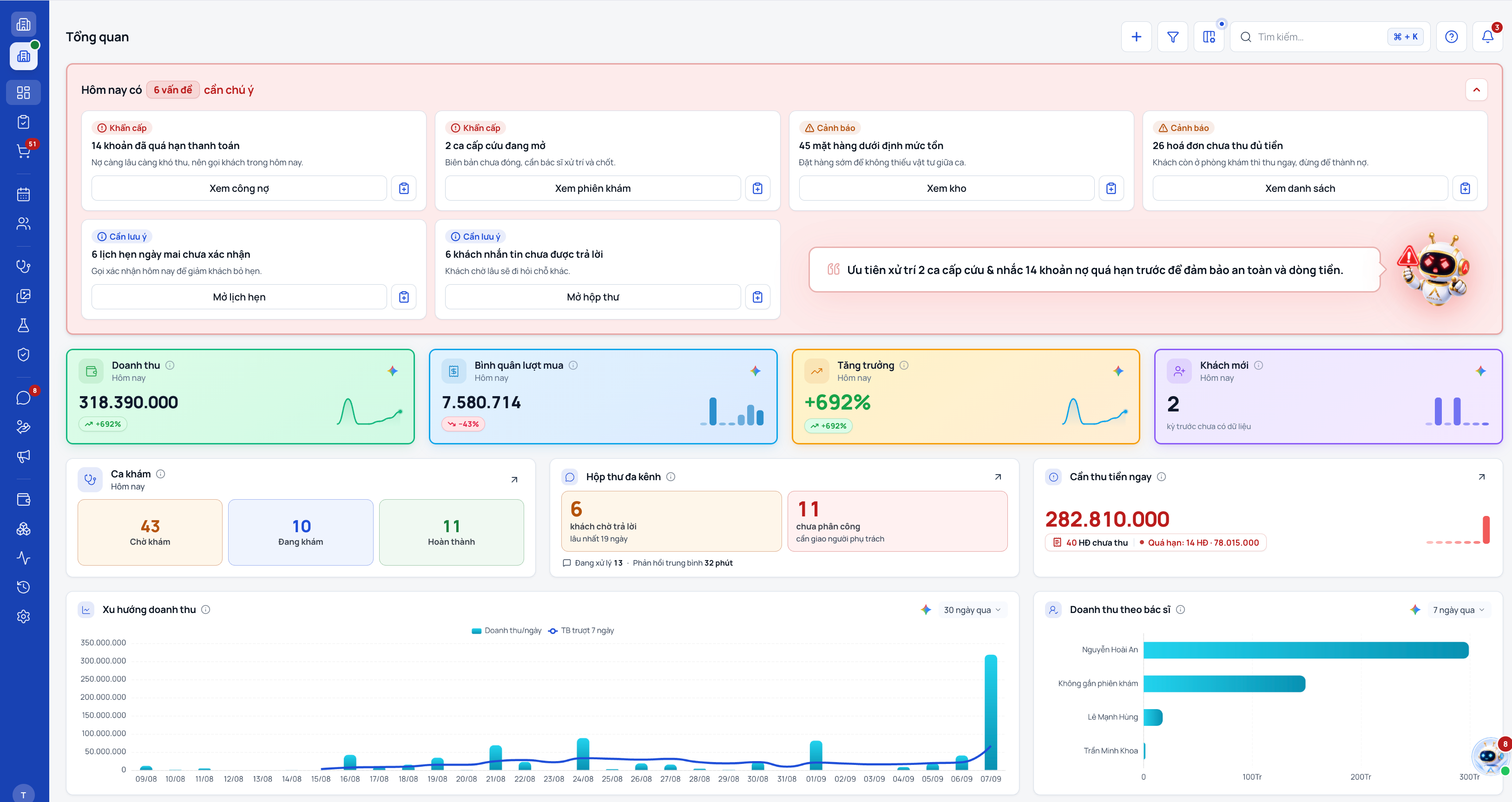Select the building icon with green dot
1512x802 pixels.
pos(24,56)
